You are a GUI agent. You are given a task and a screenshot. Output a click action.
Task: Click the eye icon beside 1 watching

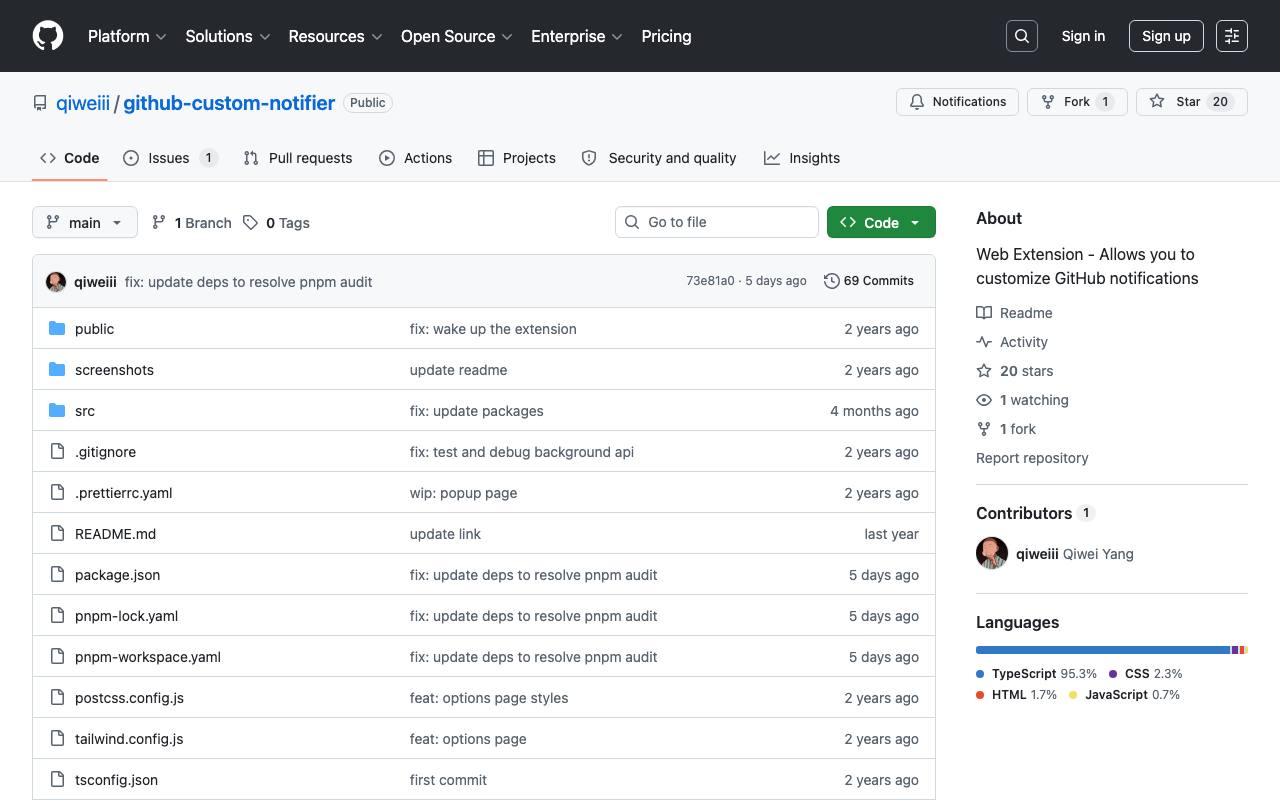click(984, 400)
